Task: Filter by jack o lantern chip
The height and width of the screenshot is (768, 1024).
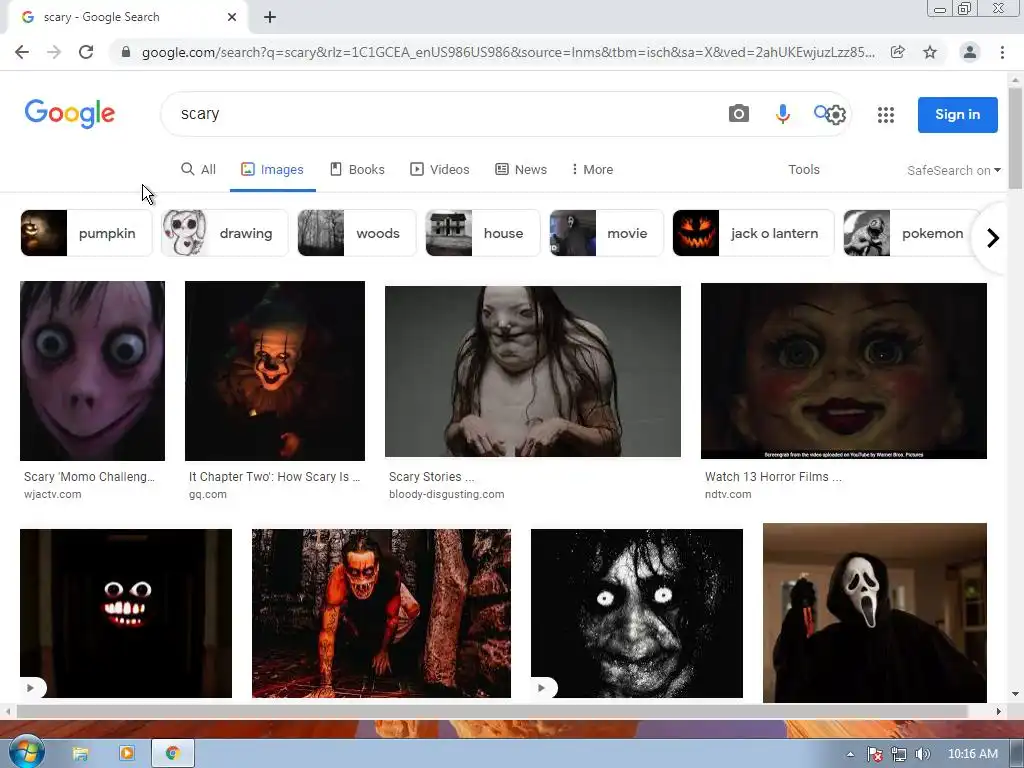Action: (x=754, y=233)
